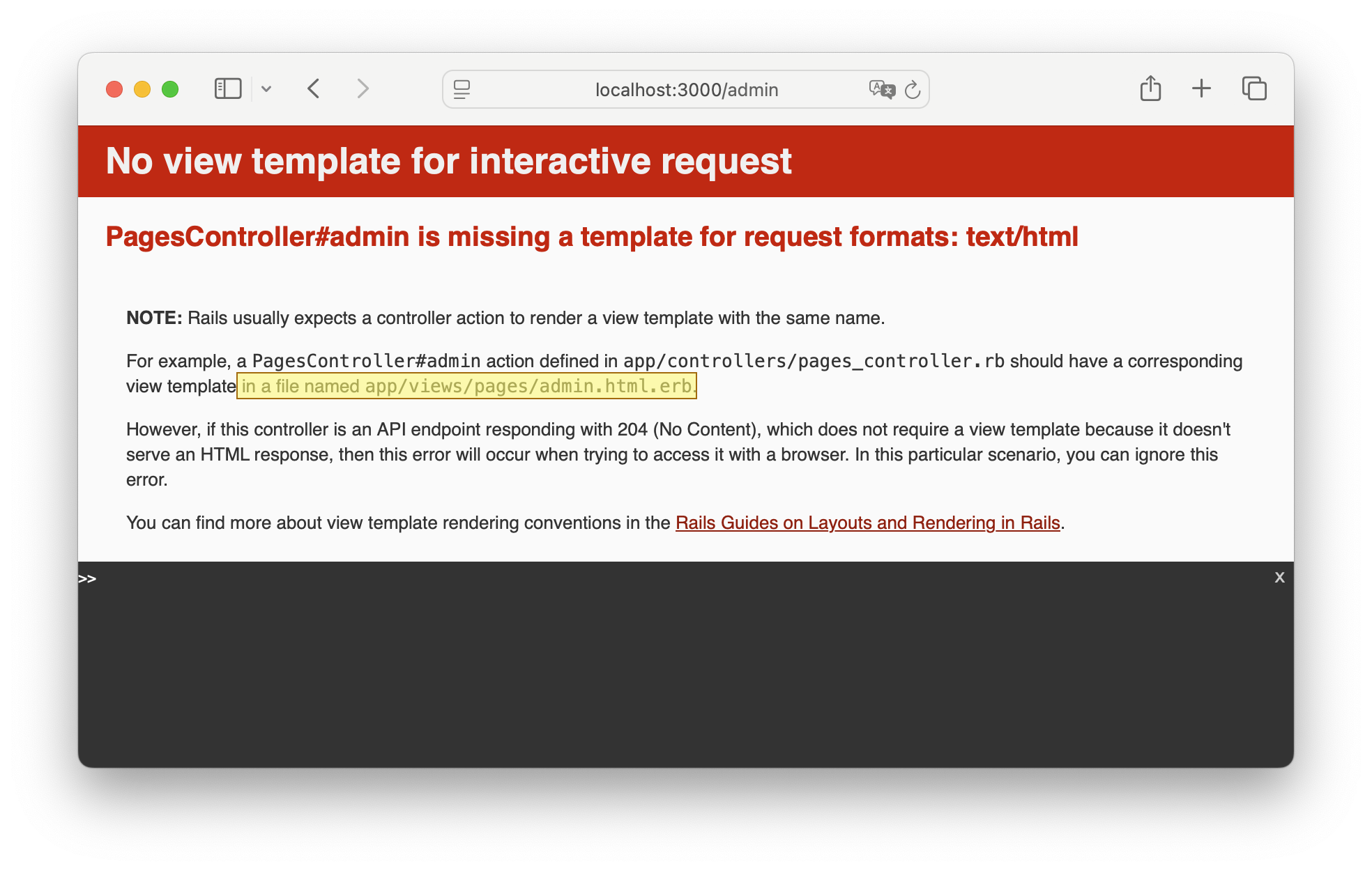Viewport: 1372px width, 871px height.
Task: Open the Share button in toolbar
Action: (x=1150, y=88)
